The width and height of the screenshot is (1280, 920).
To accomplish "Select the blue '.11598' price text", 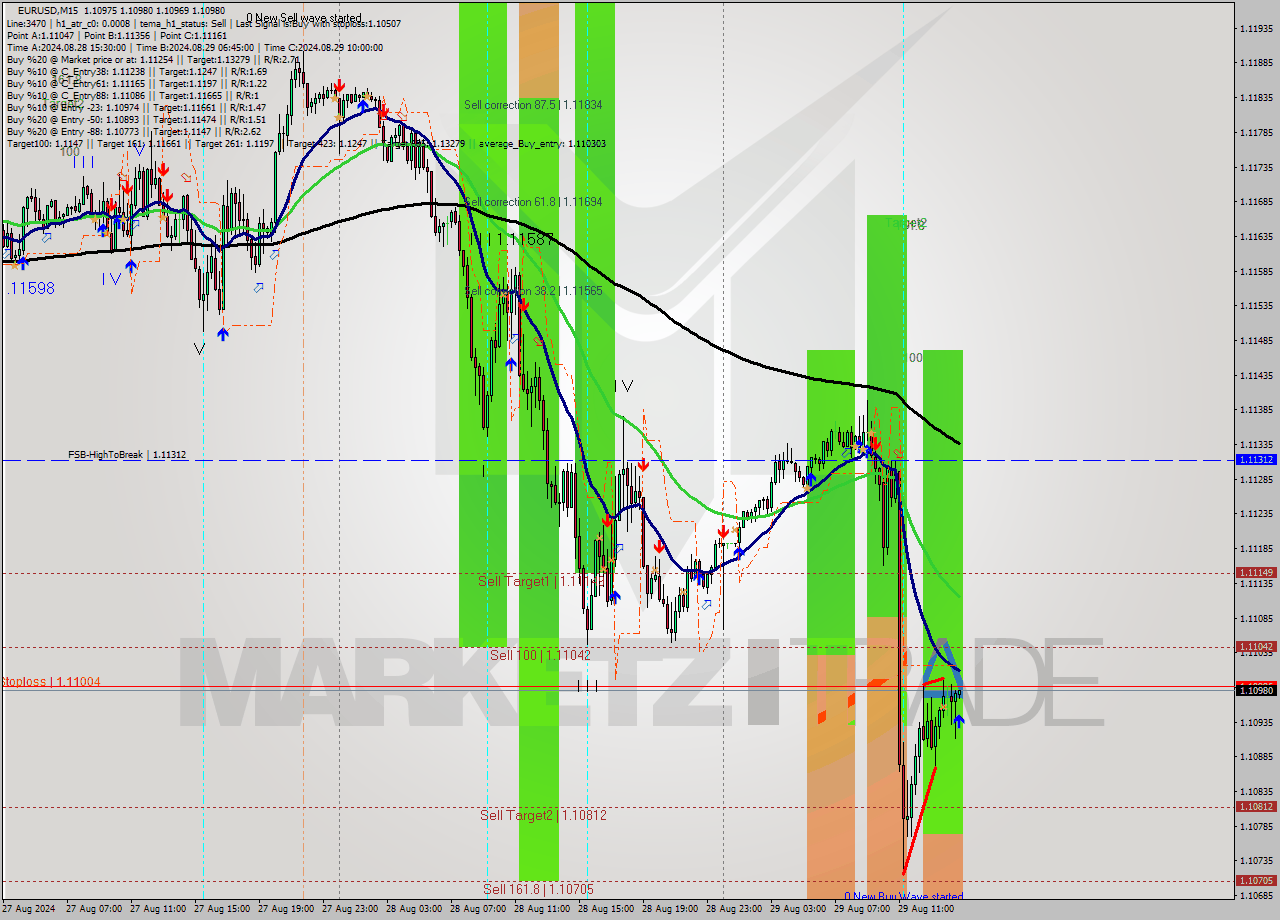I will (x=31, y=288).
